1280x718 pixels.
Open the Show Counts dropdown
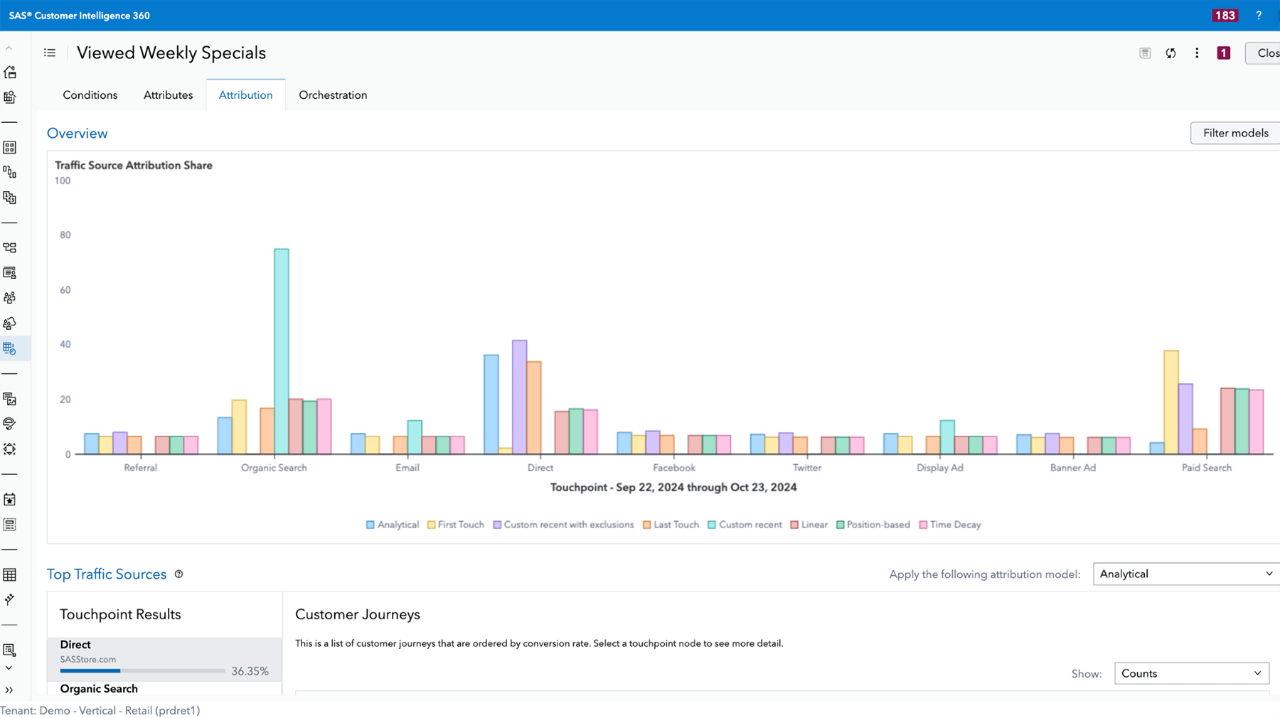point(1191,674)
